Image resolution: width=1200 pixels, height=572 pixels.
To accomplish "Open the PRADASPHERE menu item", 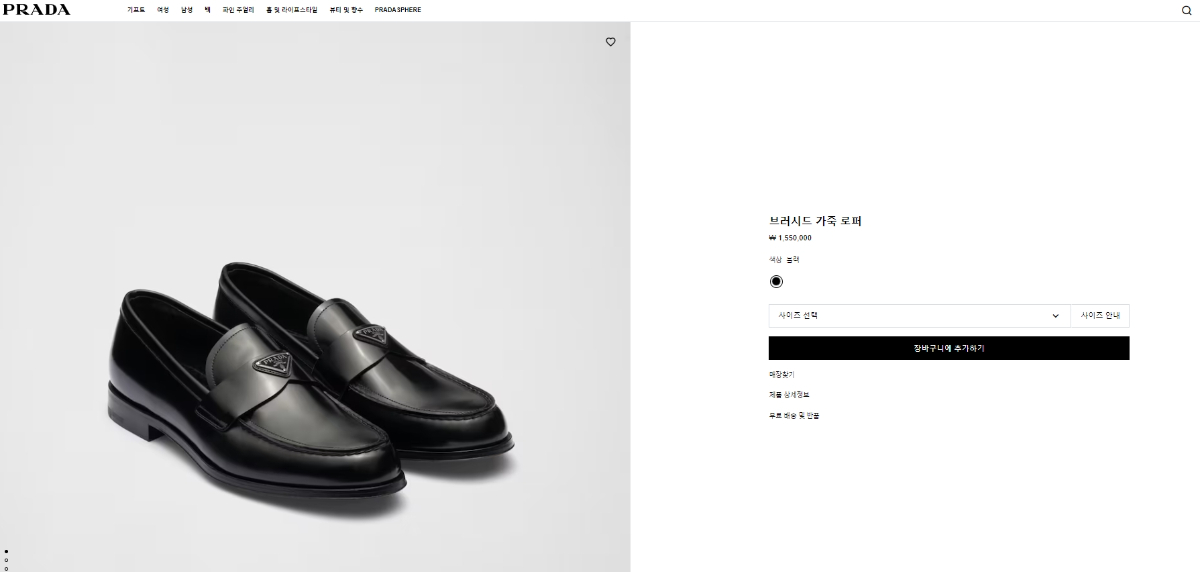I will (x=398, y=10).
